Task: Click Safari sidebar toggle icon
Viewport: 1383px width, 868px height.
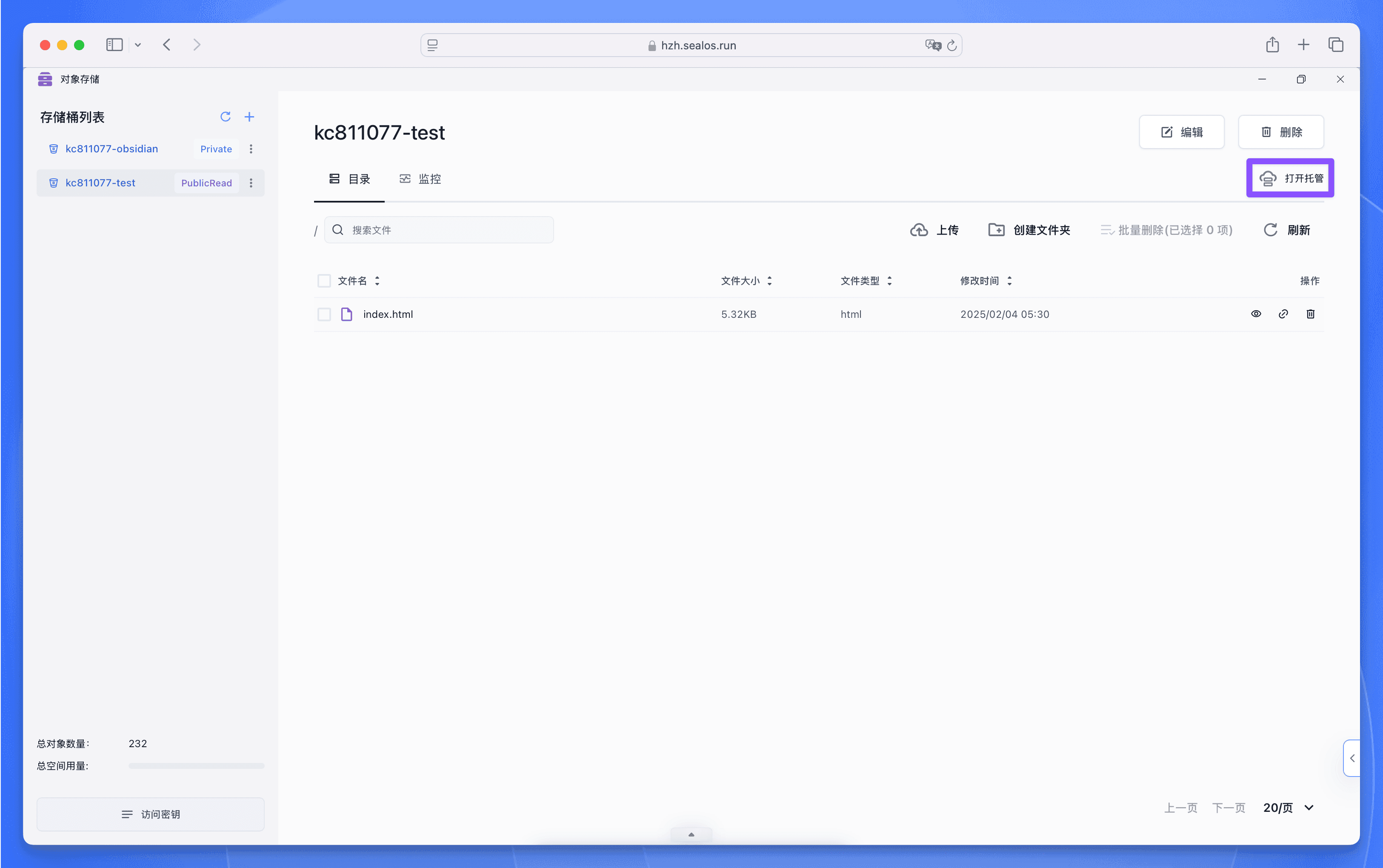Action: pos(114,45)
